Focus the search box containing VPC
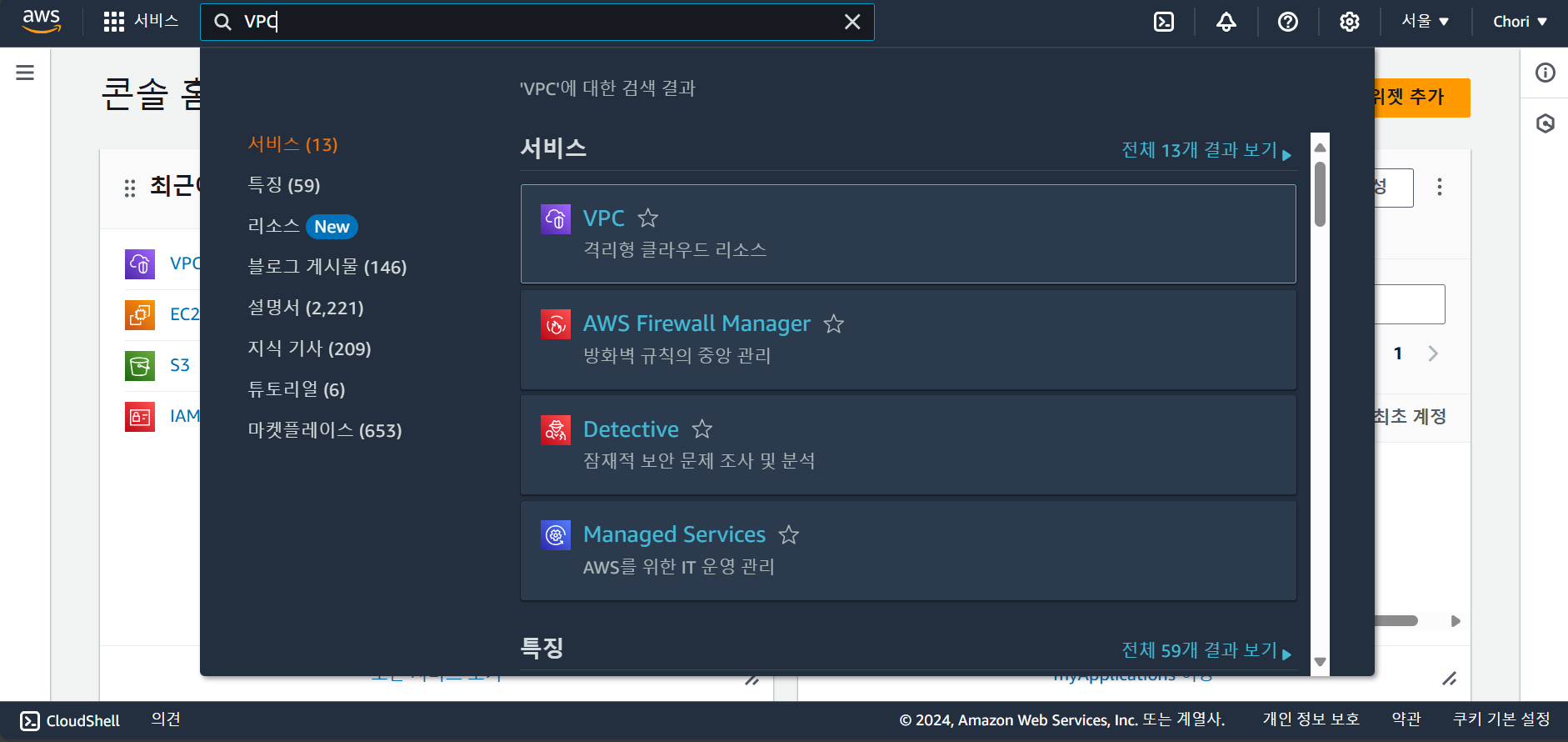Viewport: 1568px width, 742px height. coord(537,22)
